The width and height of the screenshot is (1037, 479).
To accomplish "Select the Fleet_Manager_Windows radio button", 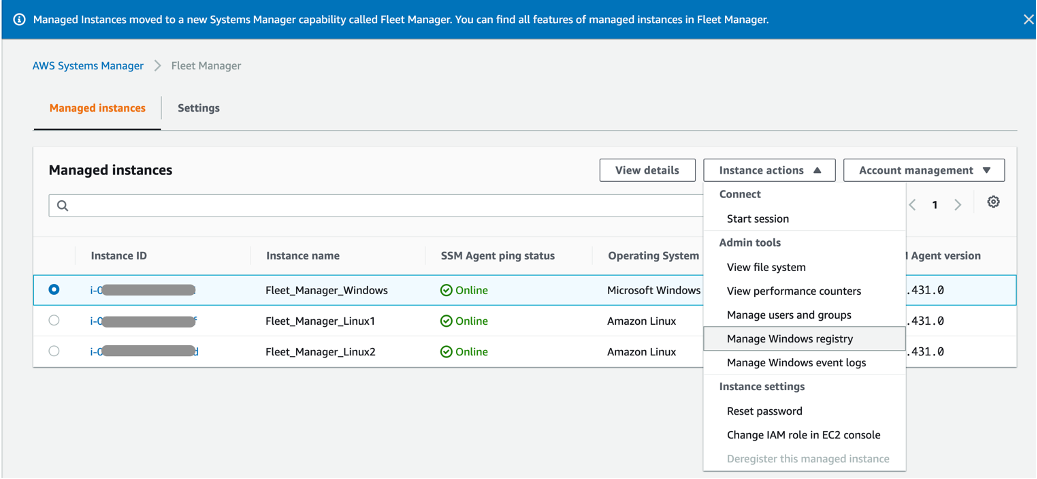I will [x=54, y=290].
